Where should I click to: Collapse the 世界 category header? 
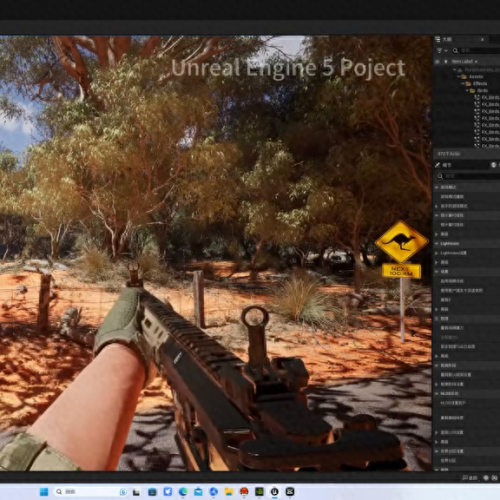(437, 272)
